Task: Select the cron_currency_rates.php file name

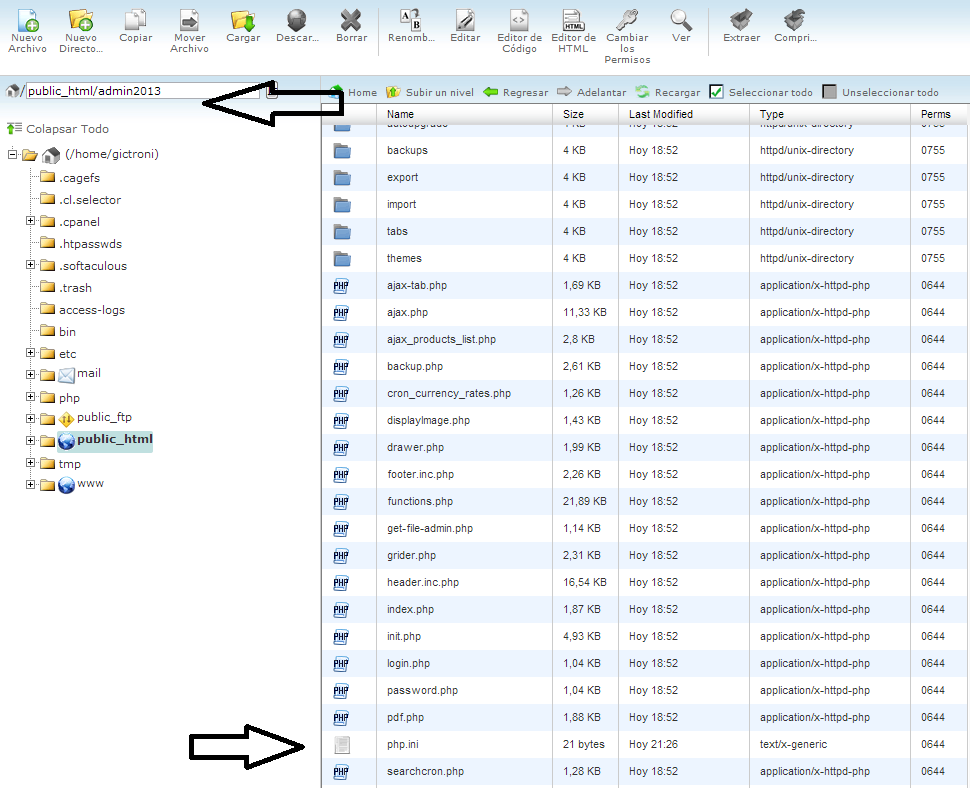Action: click(x=449, y=393)
